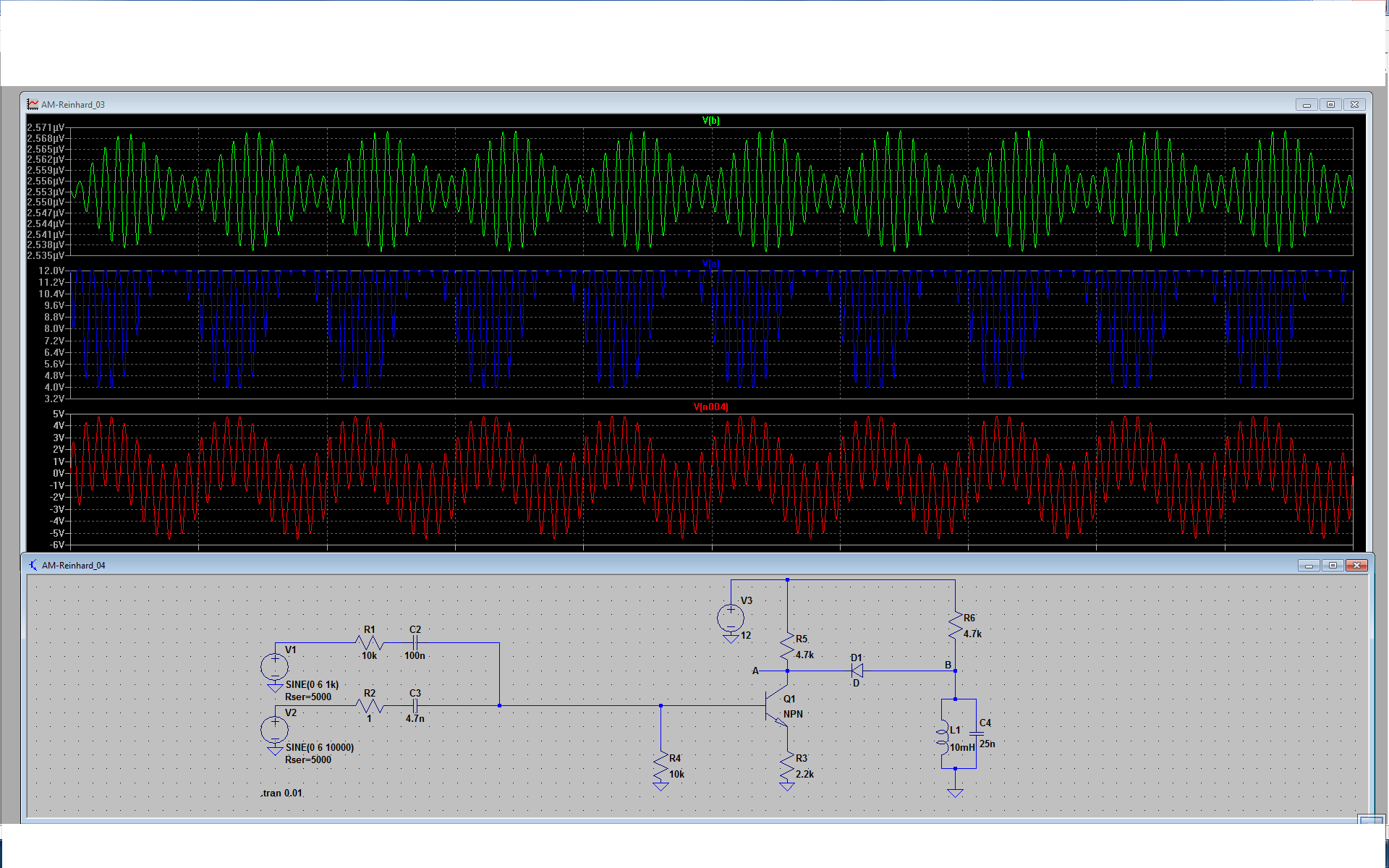1389x868 pixels.
Task: Click the 4.7n value of C3
Action: (x=415, y=719)
